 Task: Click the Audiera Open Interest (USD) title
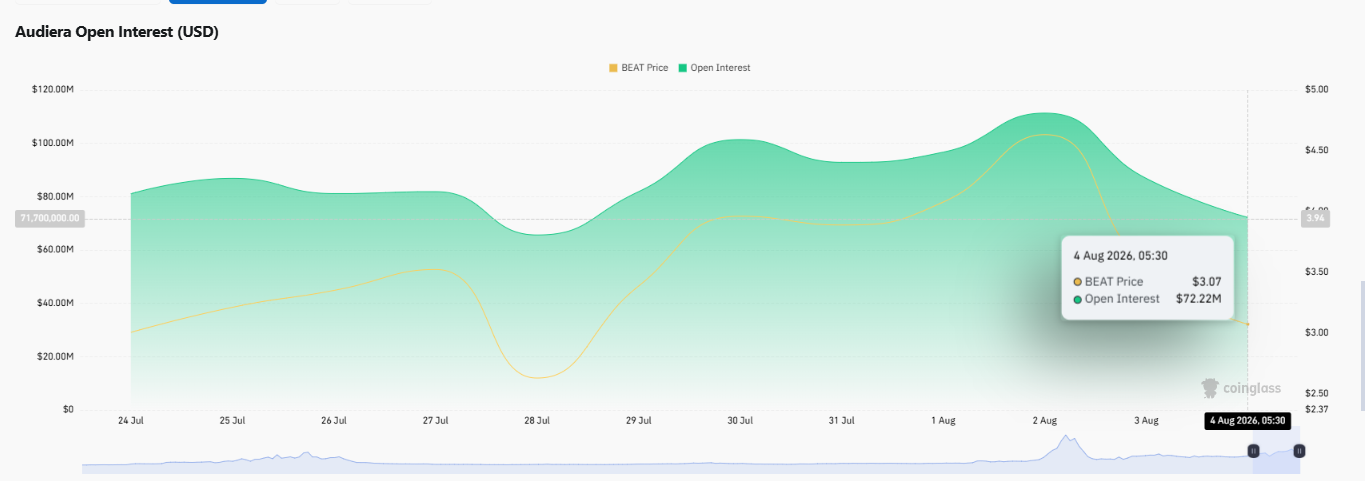[117, 32]
